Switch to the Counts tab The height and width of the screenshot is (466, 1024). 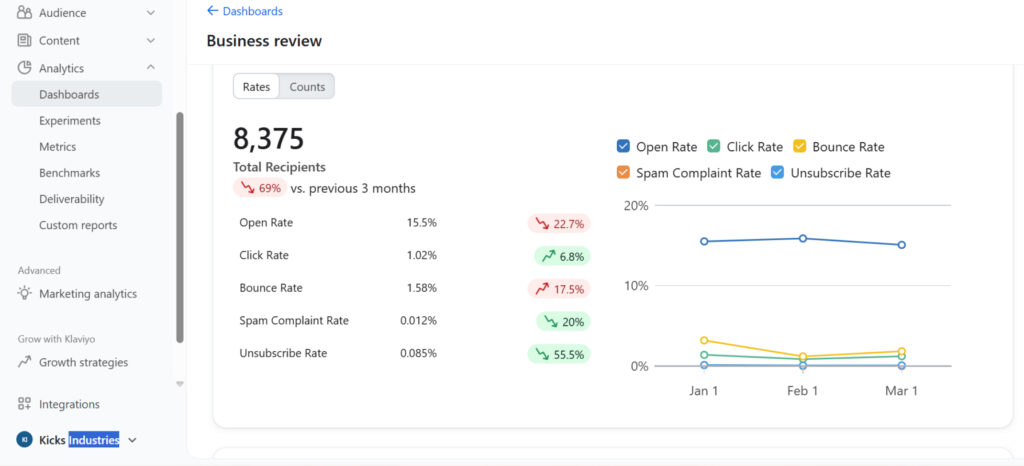307,87
